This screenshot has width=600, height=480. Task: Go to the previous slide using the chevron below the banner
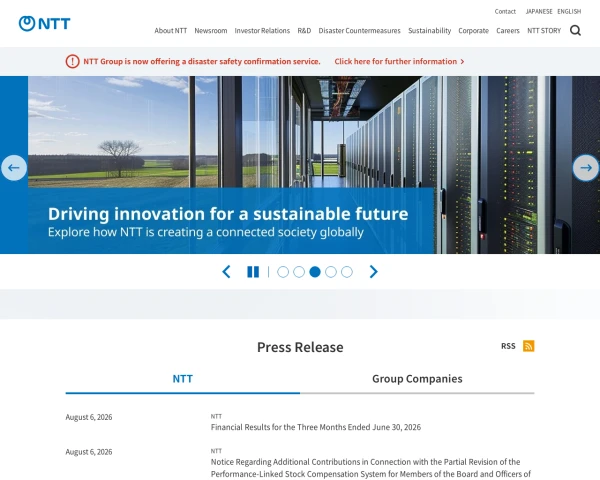pos(226,272)
